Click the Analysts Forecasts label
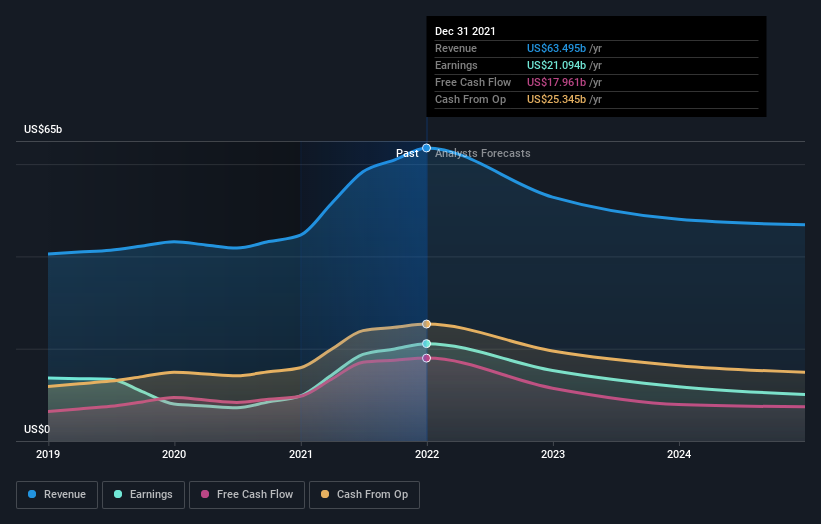The image size is (821, 524). point(483,153)
